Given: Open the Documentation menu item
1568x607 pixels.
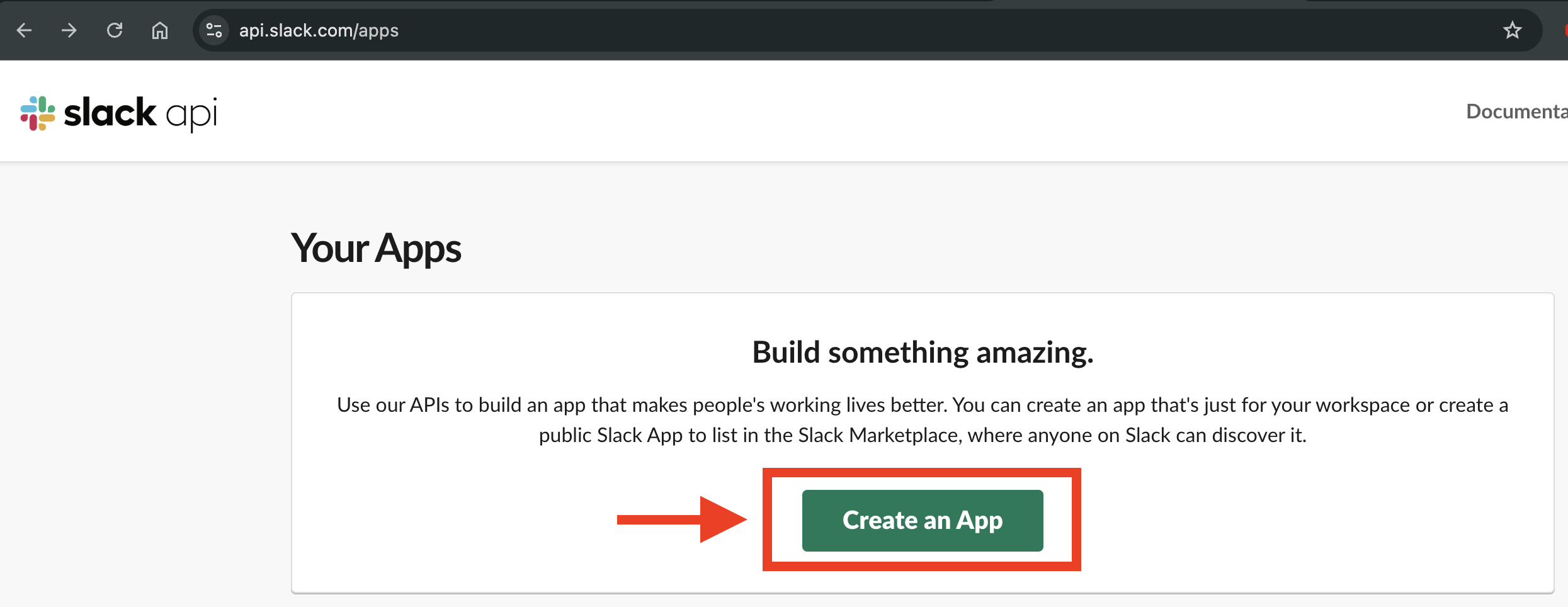Looking at the screenshot, I should [1516, 111].
